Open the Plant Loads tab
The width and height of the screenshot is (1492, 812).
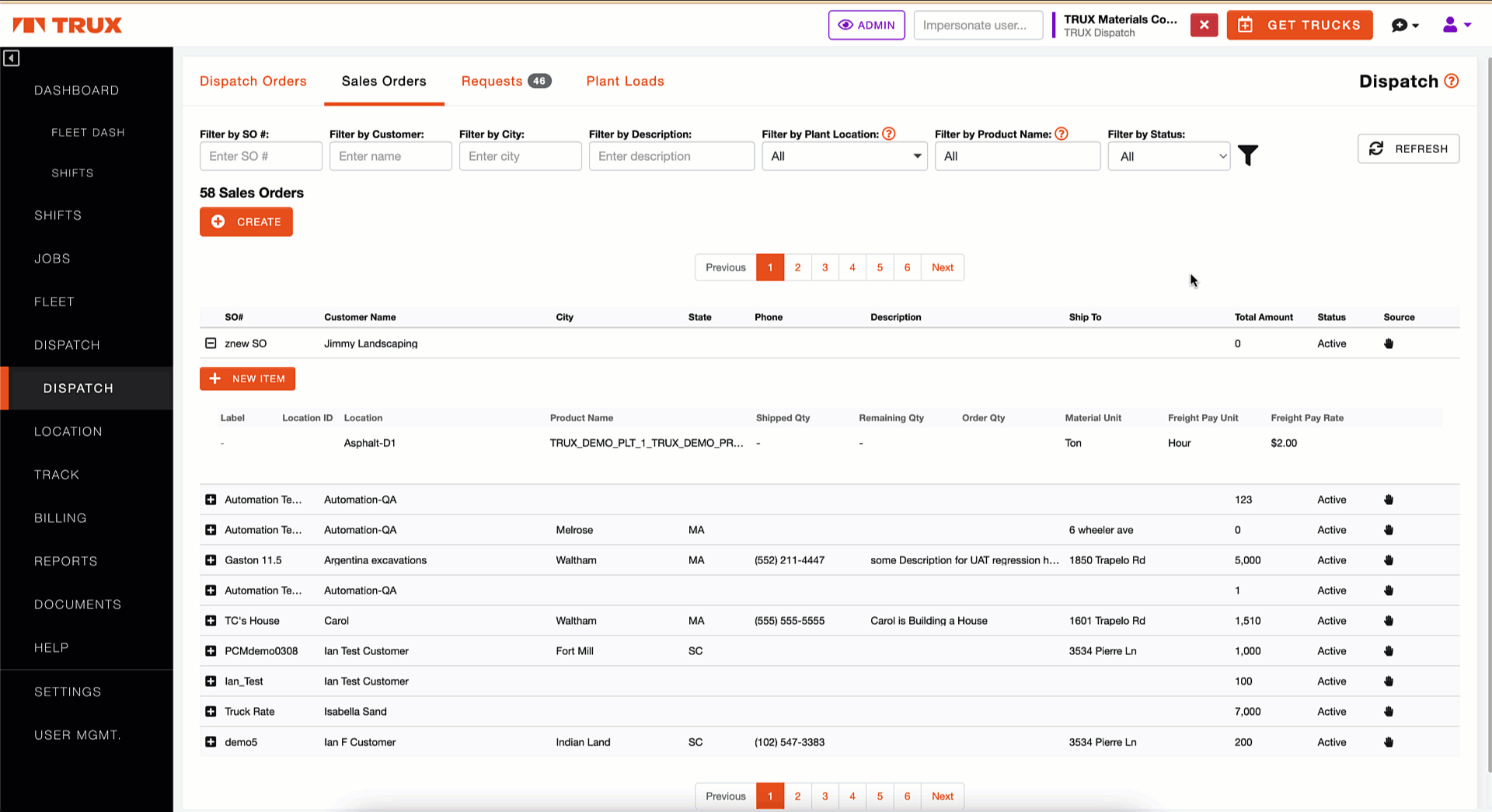point(626,81)
